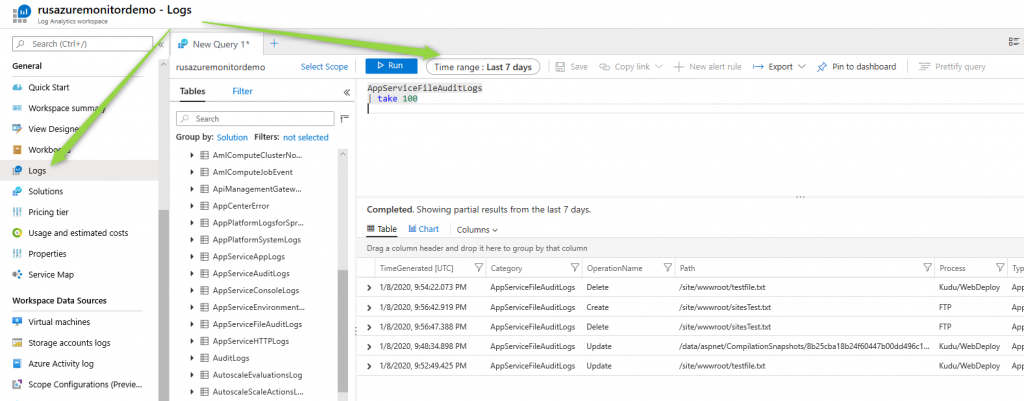Screen dimensions: 1024x401
Task: Select the AppPlatformSystemLogs table
Action: 257,240
